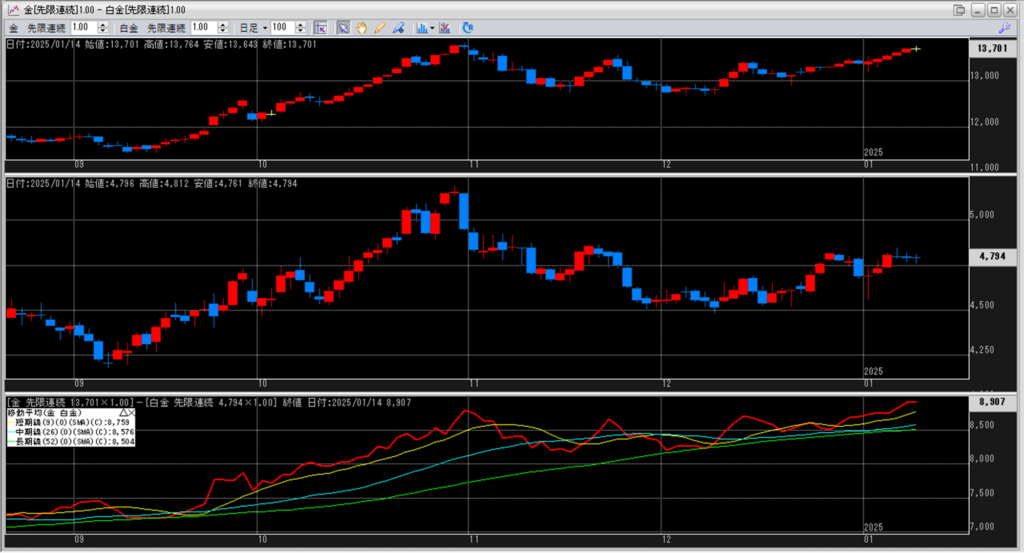Click the 13,000 axis label on gold chart
This screenshot has height=553, width=1024.
(984, 76)
